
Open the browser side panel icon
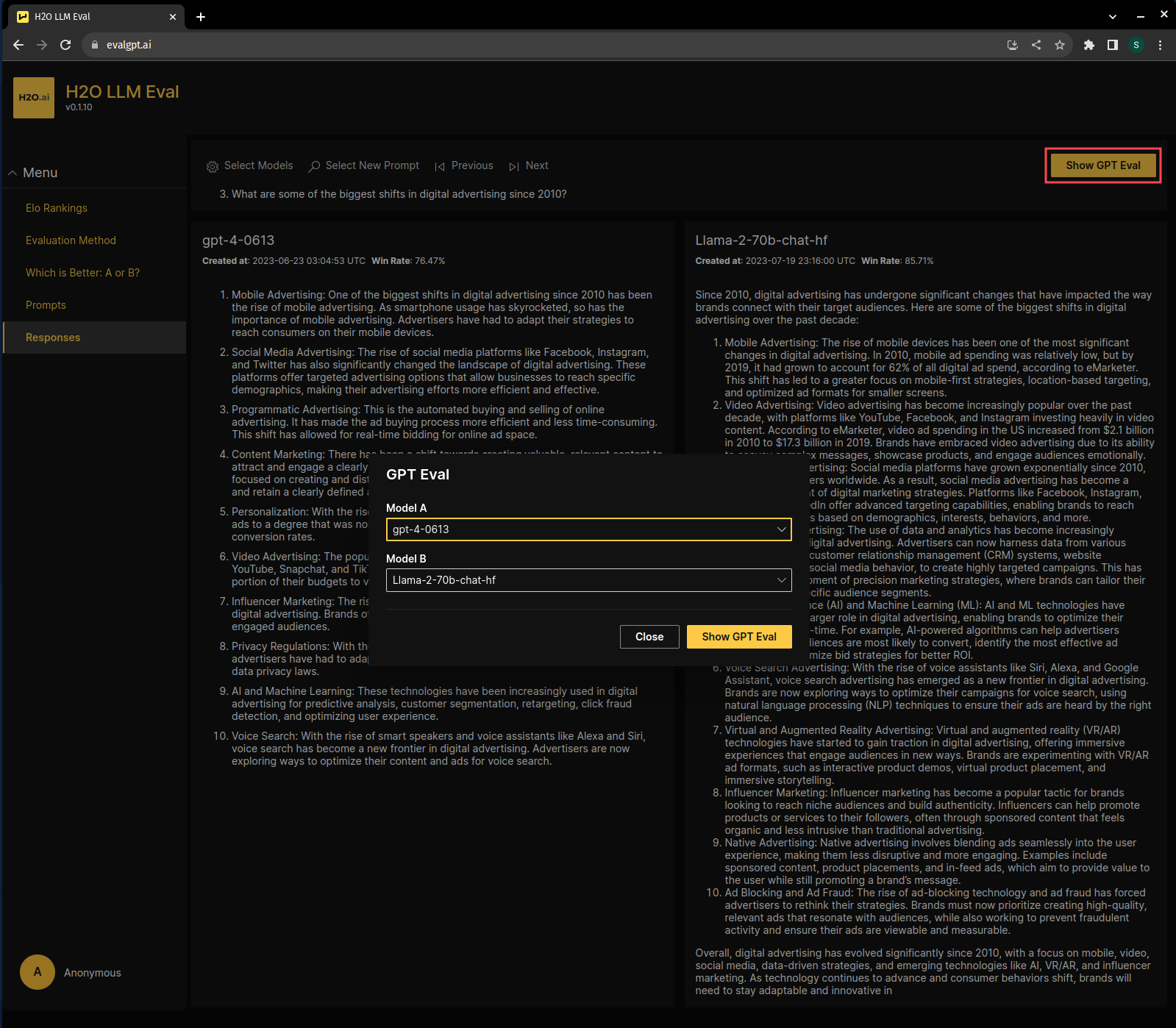click(x=1113, y=45)
